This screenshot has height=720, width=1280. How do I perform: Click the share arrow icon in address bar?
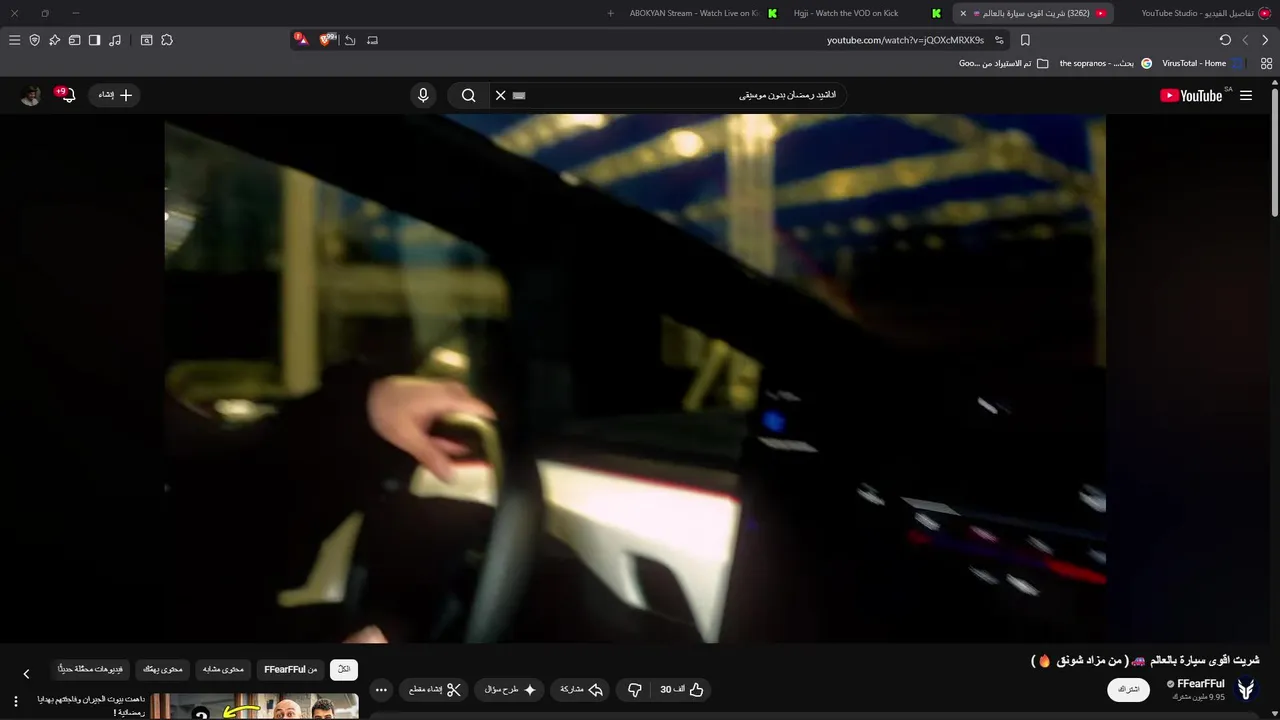(350, 40)
